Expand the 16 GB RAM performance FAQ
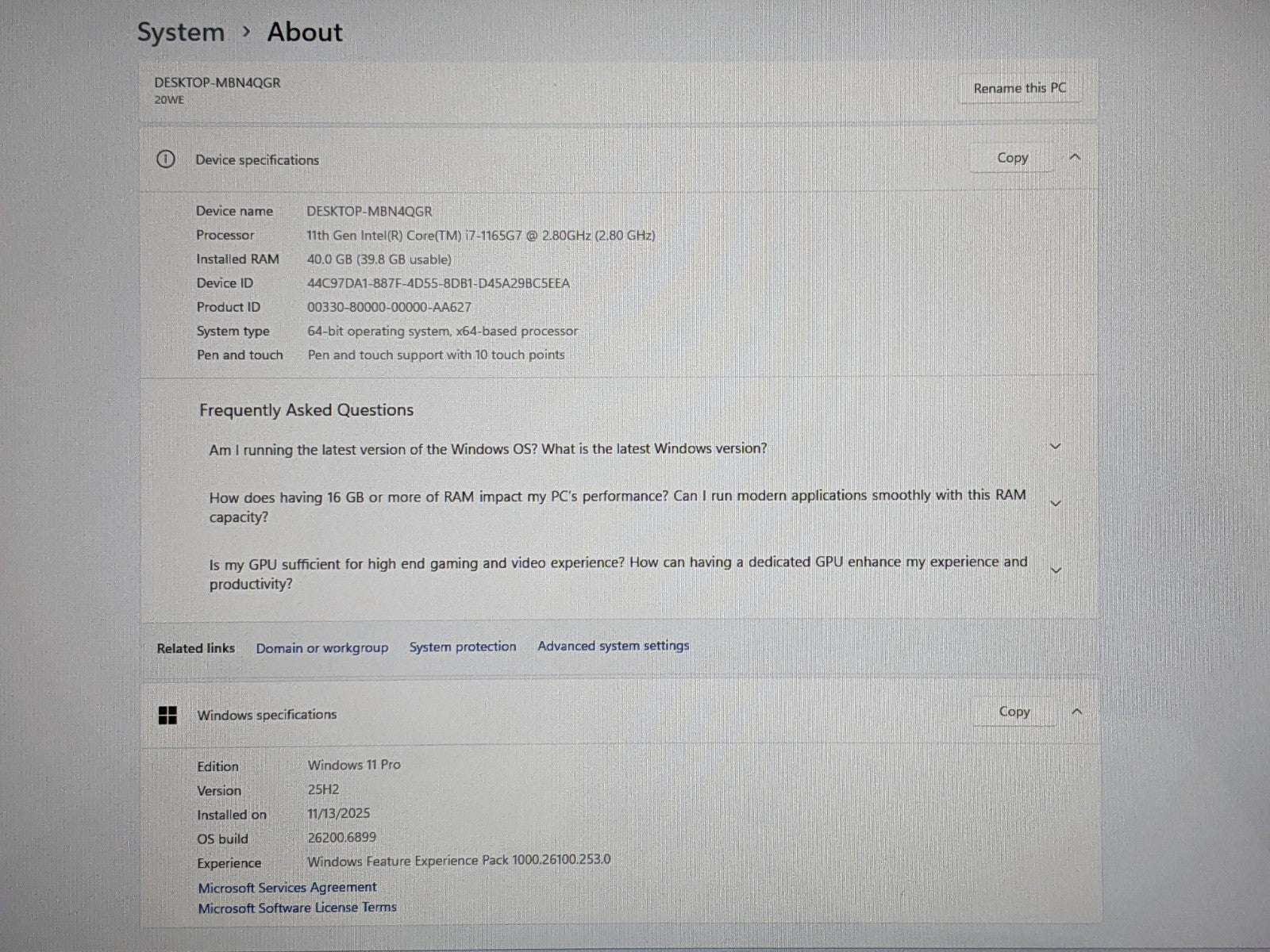 tap(1055, 504)
